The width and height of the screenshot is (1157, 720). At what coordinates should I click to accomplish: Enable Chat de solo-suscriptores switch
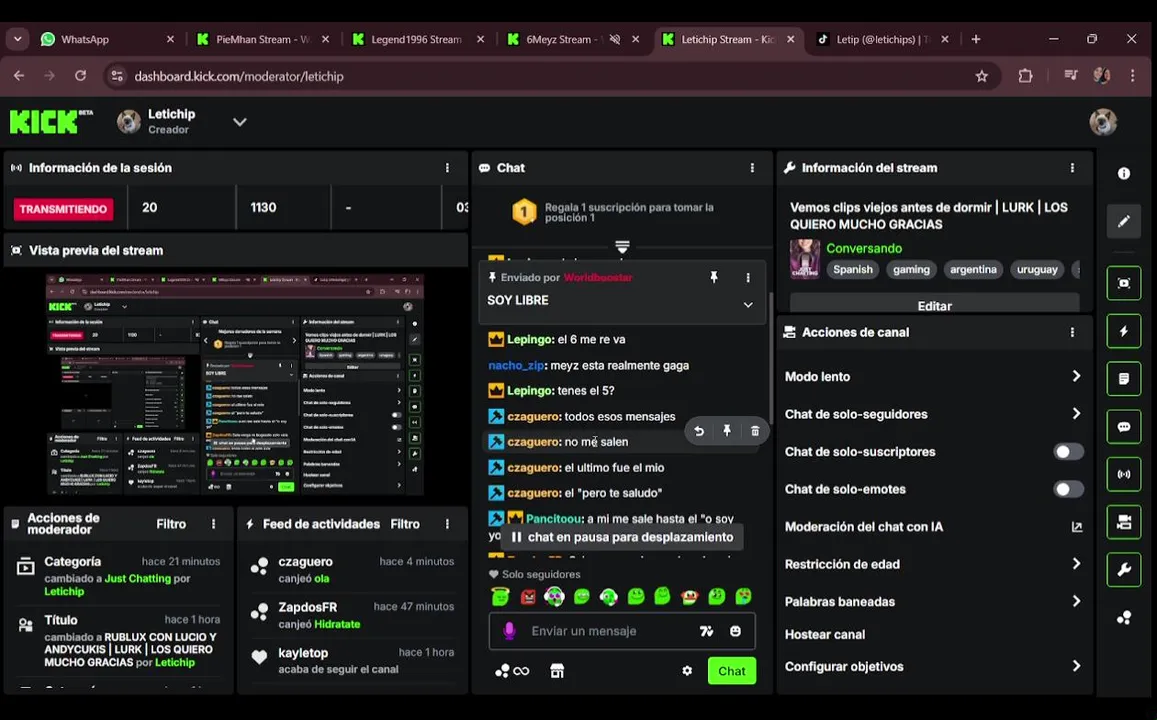tap(1068, 451)
